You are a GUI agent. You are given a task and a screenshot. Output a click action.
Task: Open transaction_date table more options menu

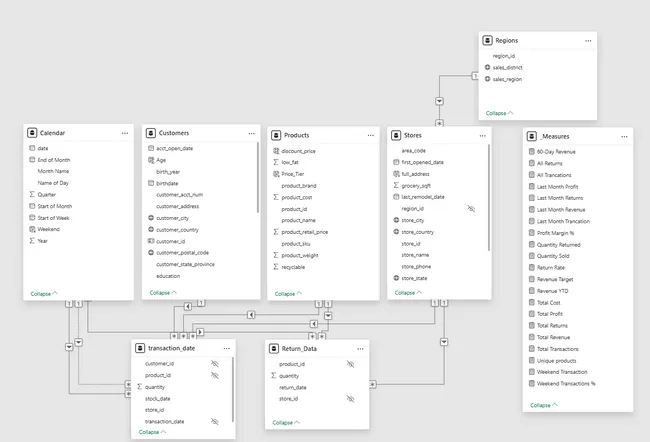pos(226,348)
